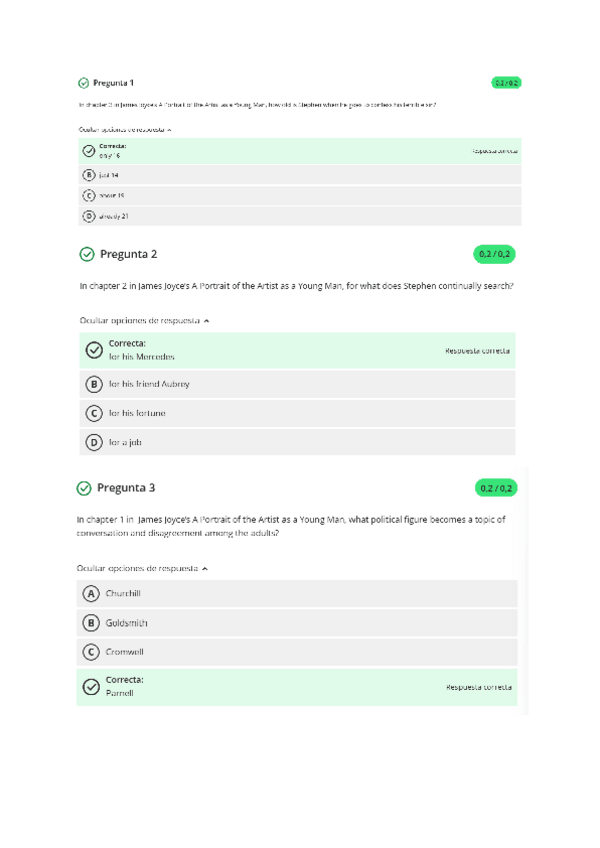The height and width of the screenshot is (848, 600).
Task: Collapse 'Ocultar opciones de respuesta' under Pregunta 3
Action: click(143, 568)
